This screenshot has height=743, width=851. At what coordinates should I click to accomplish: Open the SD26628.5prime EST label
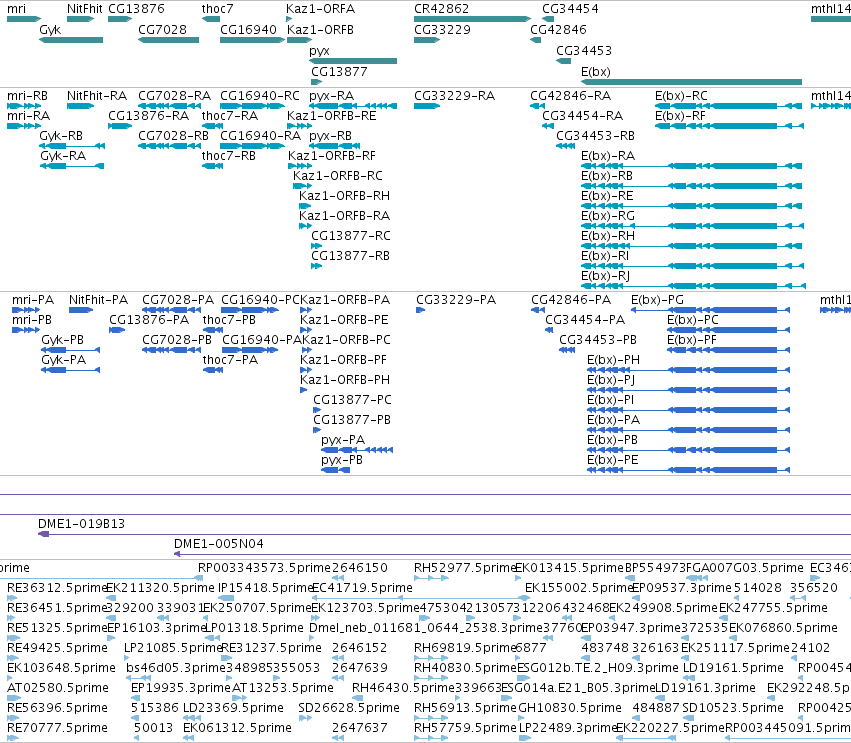(349, 708)
